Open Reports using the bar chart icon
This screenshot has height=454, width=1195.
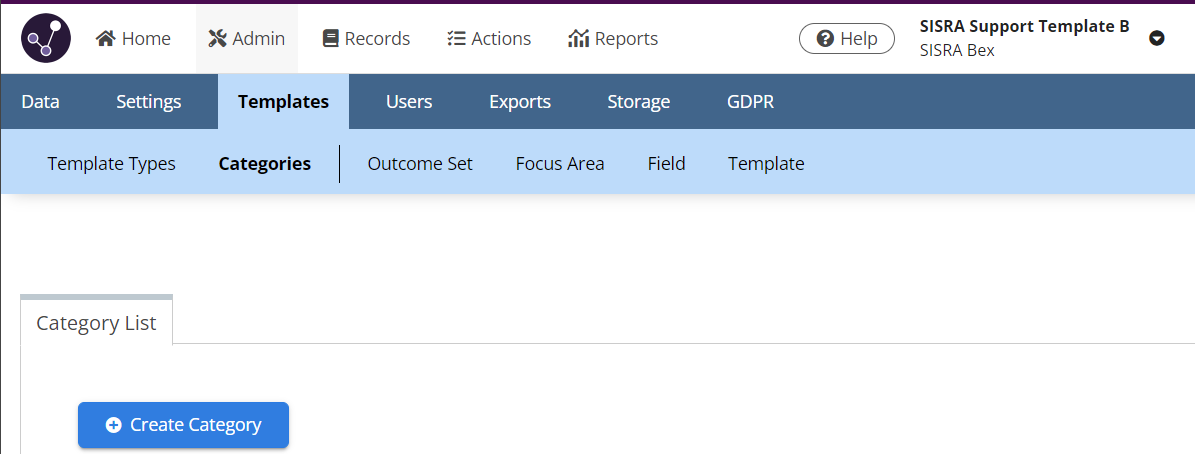point(578,39)
